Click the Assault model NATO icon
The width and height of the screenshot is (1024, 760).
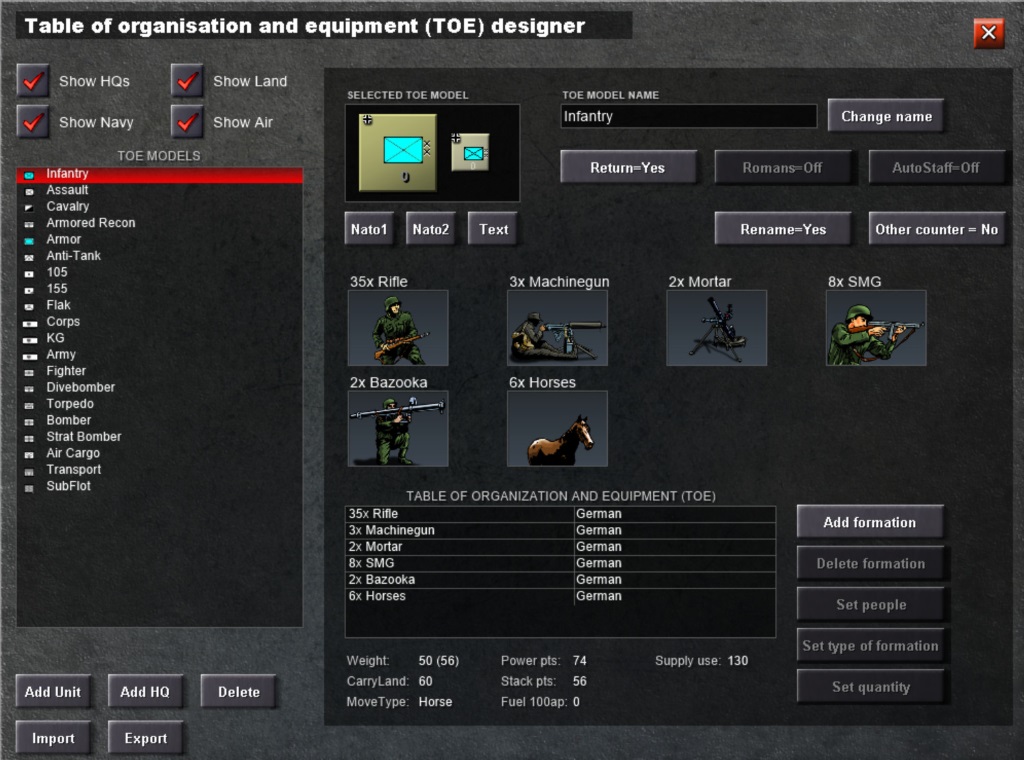(x=29, y=191)
